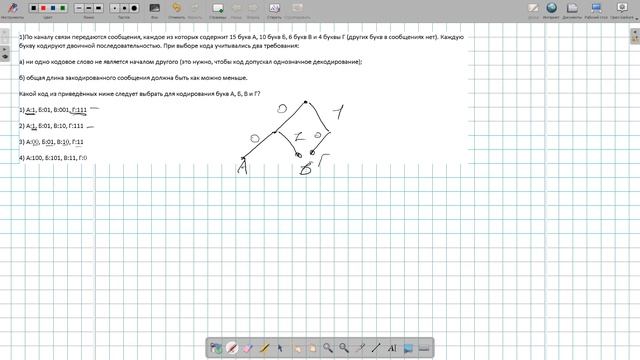Viewport: 640px width, 360px height.
Task: Select the pink eraser tool in bottom toolbar
Action: coord(248,348)
